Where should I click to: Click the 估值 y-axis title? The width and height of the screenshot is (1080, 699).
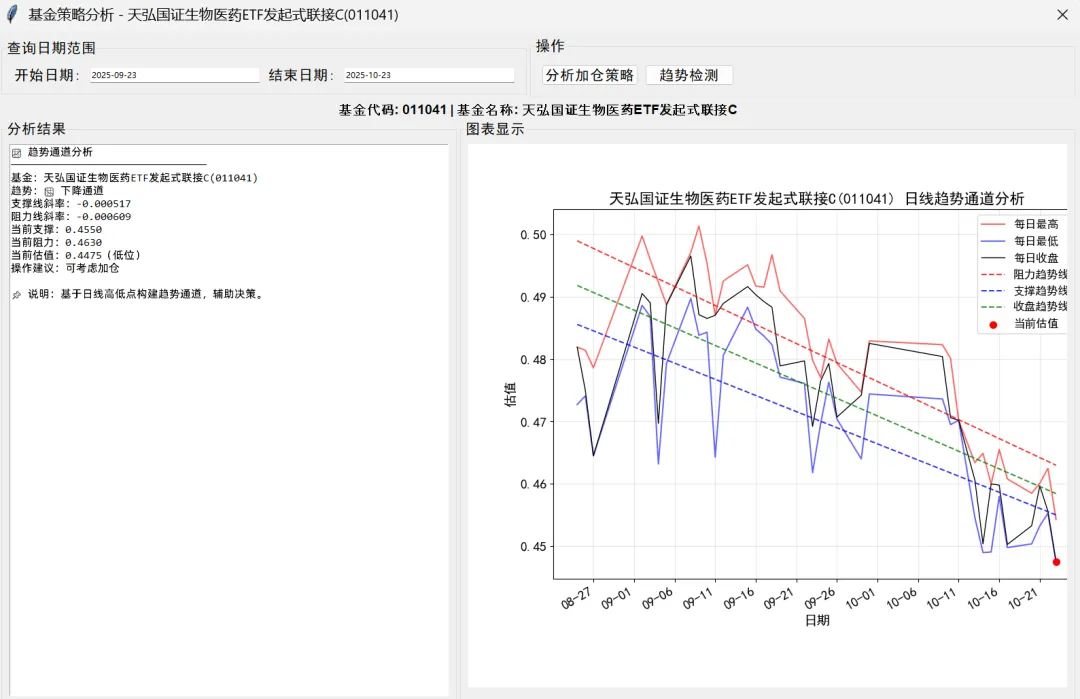coord(510,395)
